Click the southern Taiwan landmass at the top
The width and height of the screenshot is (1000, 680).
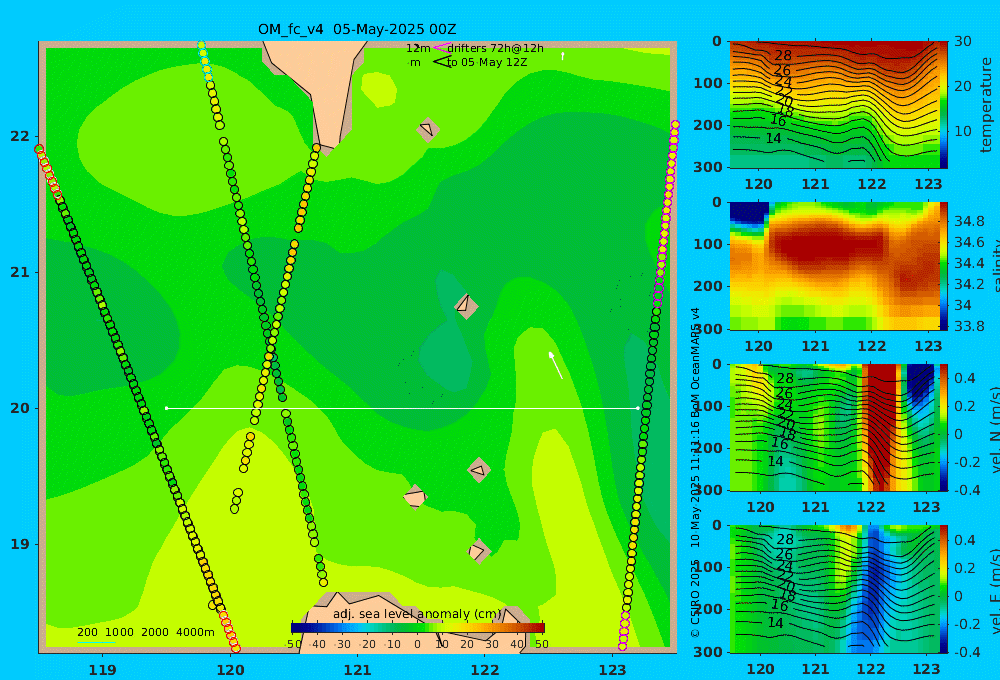point(326,89)
